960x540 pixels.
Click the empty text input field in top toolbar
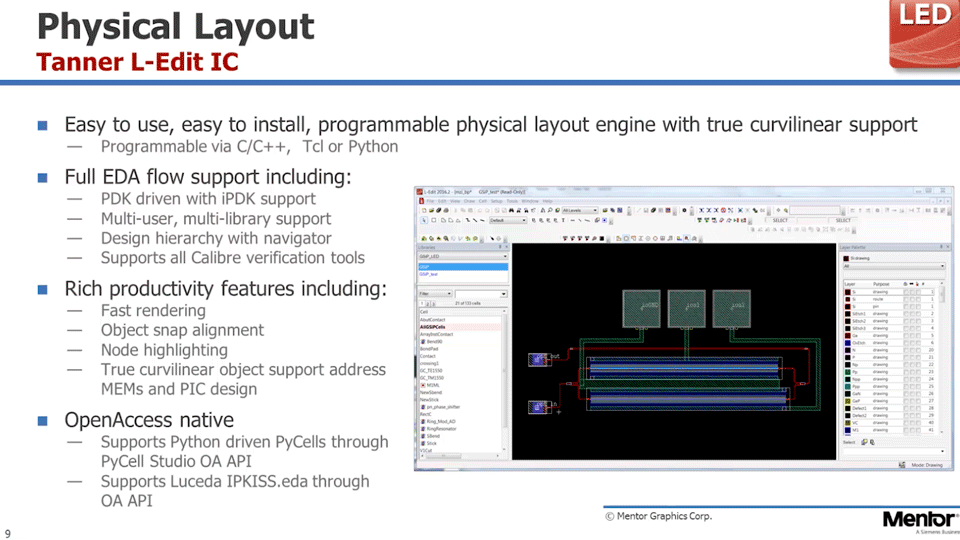coord(815,210)
